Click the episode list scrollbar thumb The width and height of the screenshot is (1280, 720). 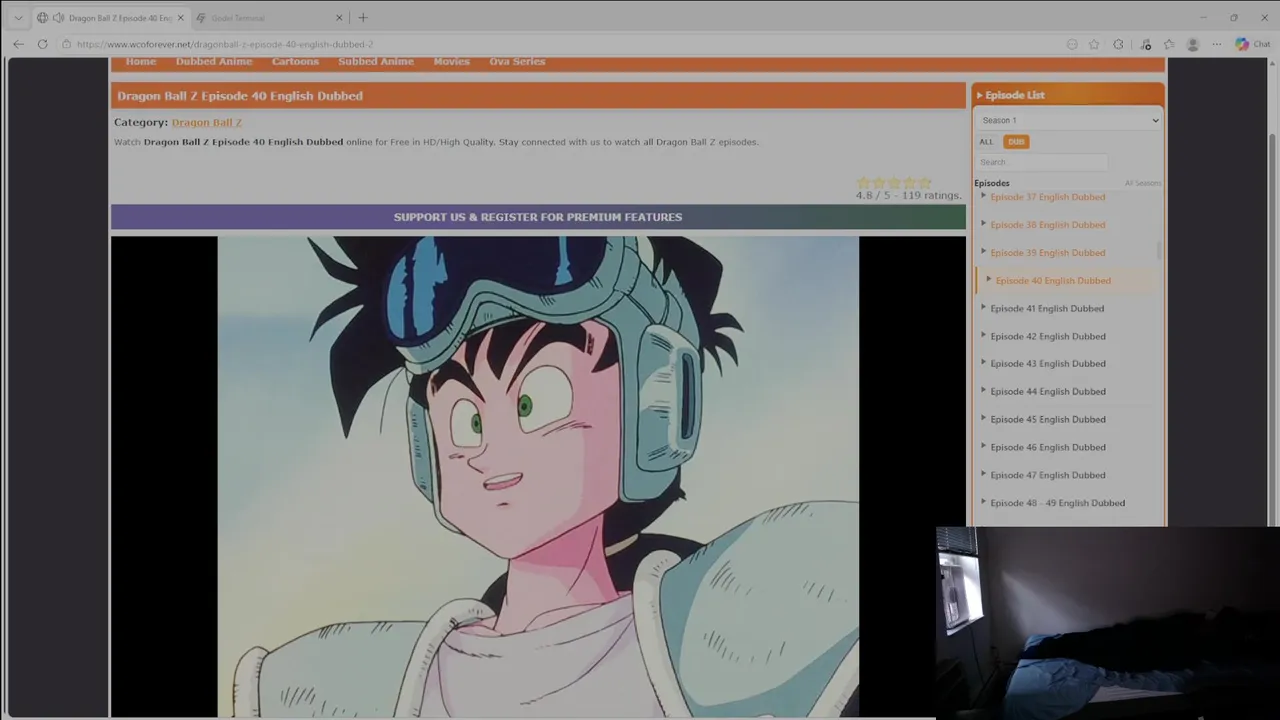1159,251
